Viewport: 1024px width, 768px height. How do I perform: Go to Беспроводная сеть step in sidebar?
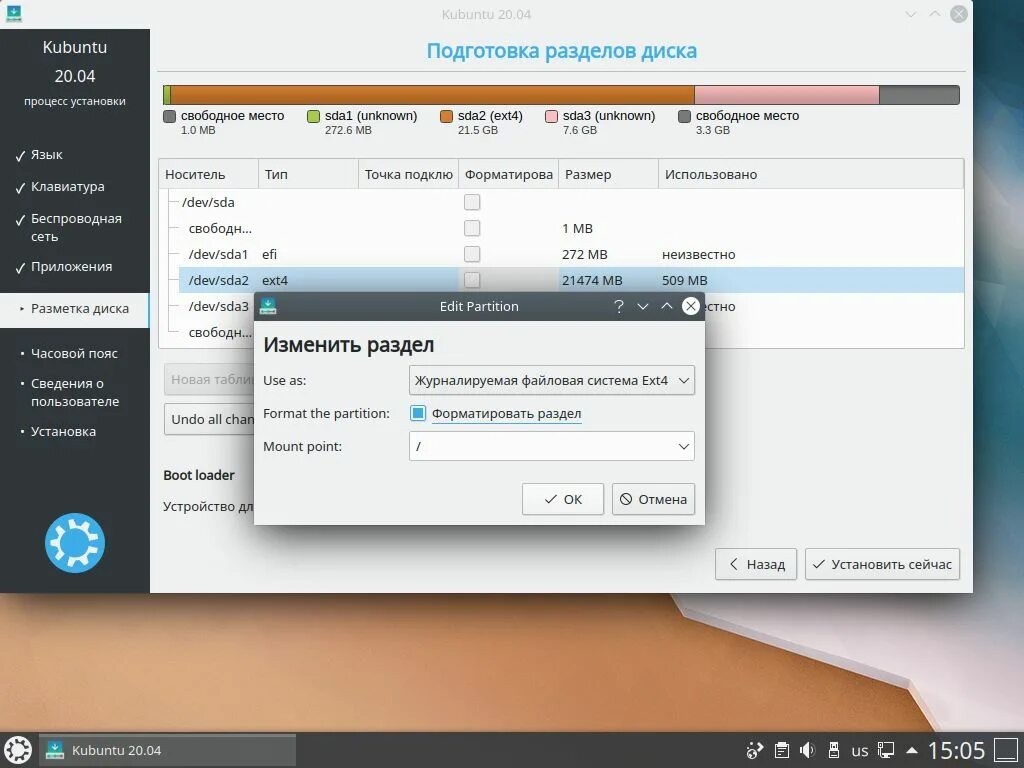point(76,227)
